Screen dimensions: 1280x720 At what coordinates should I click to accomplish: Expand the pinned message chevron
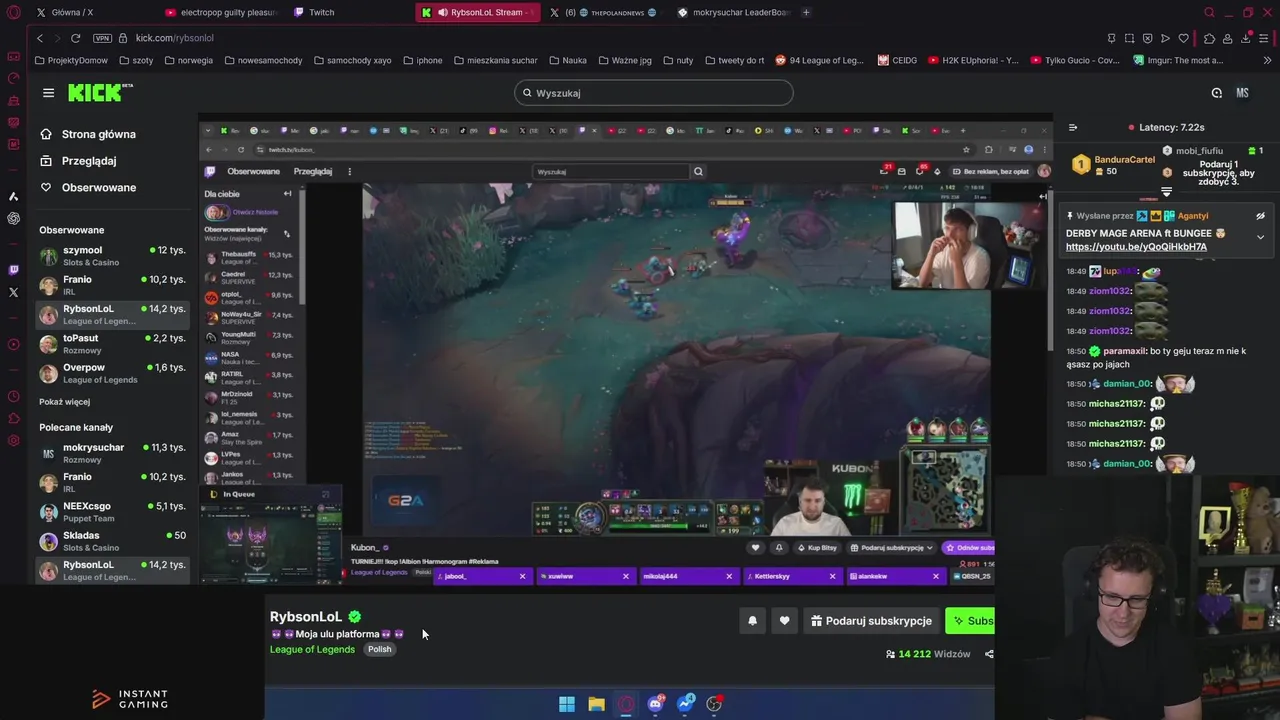(x=1260, y=237)
